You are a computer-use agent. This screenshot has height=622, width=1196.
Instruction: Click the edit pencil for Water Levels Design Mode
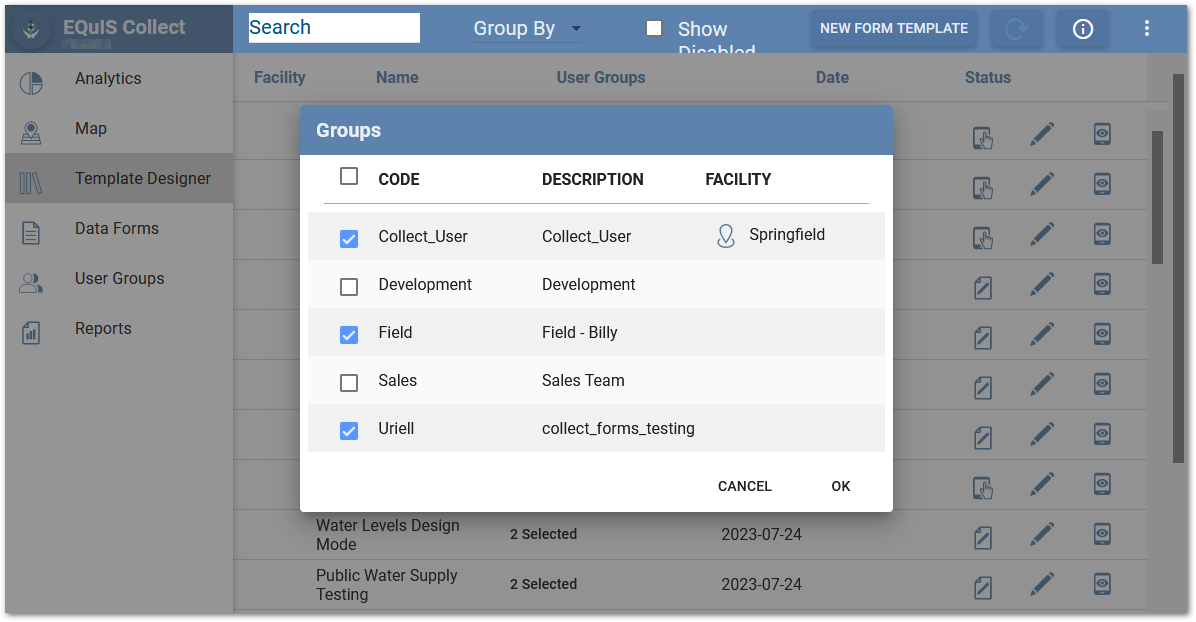[x=1042, y=534]
